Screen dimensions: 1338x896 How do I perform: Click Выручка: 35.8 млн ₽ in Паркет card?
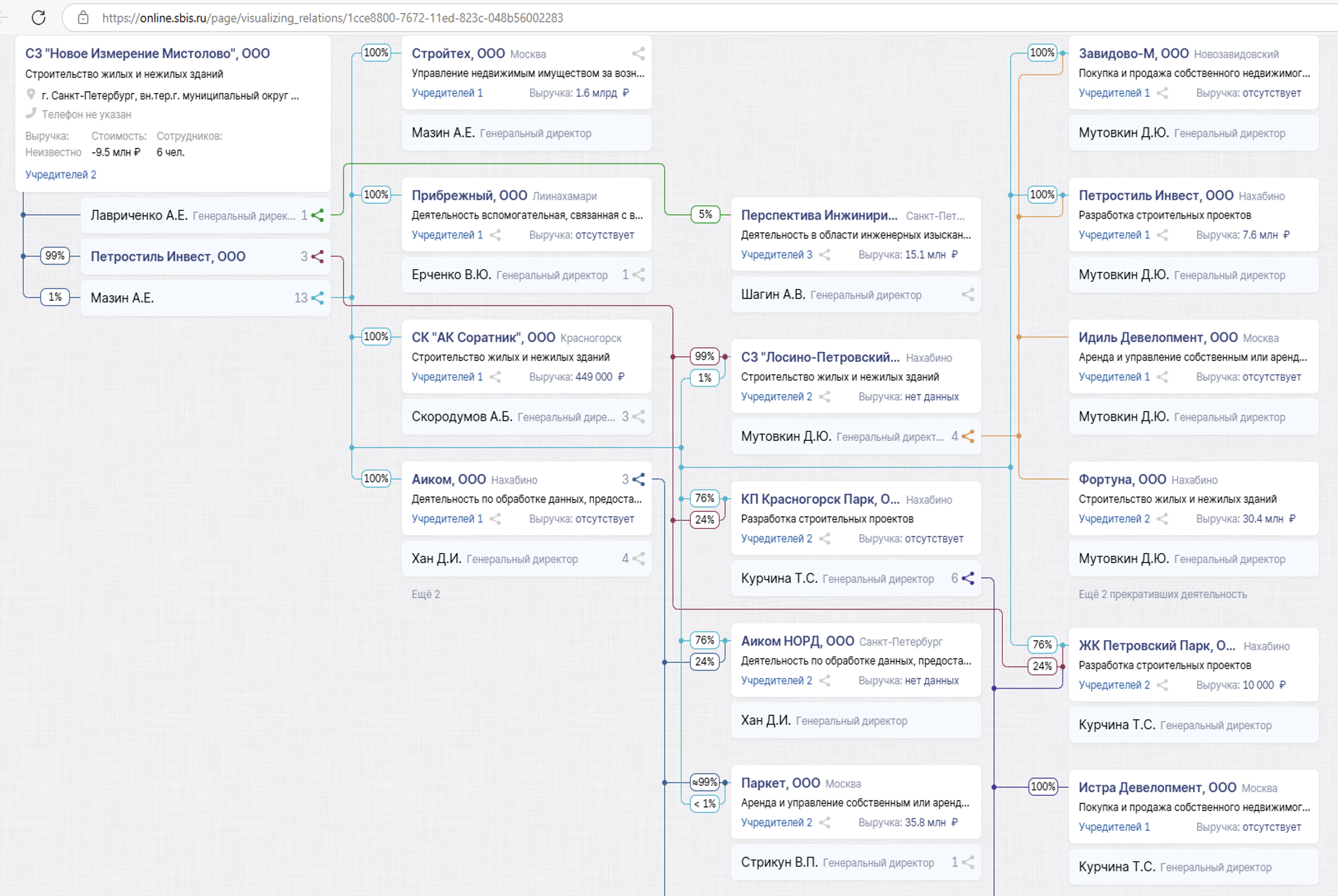coord(908,822)
